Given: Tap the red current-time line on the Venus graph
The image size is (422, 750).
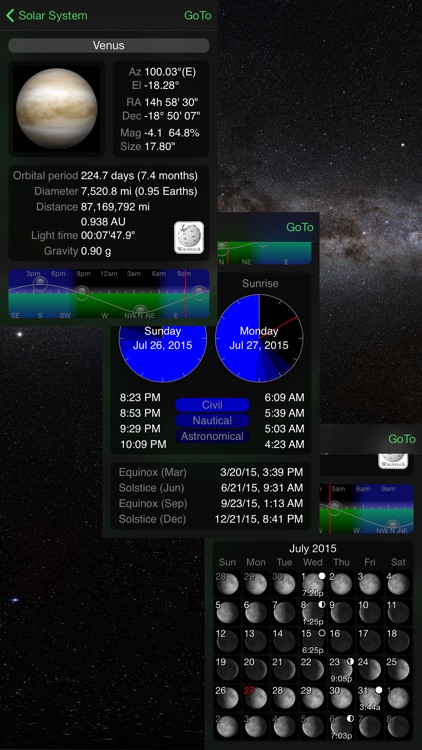Looking at the screenshot, I should point(185,294).
